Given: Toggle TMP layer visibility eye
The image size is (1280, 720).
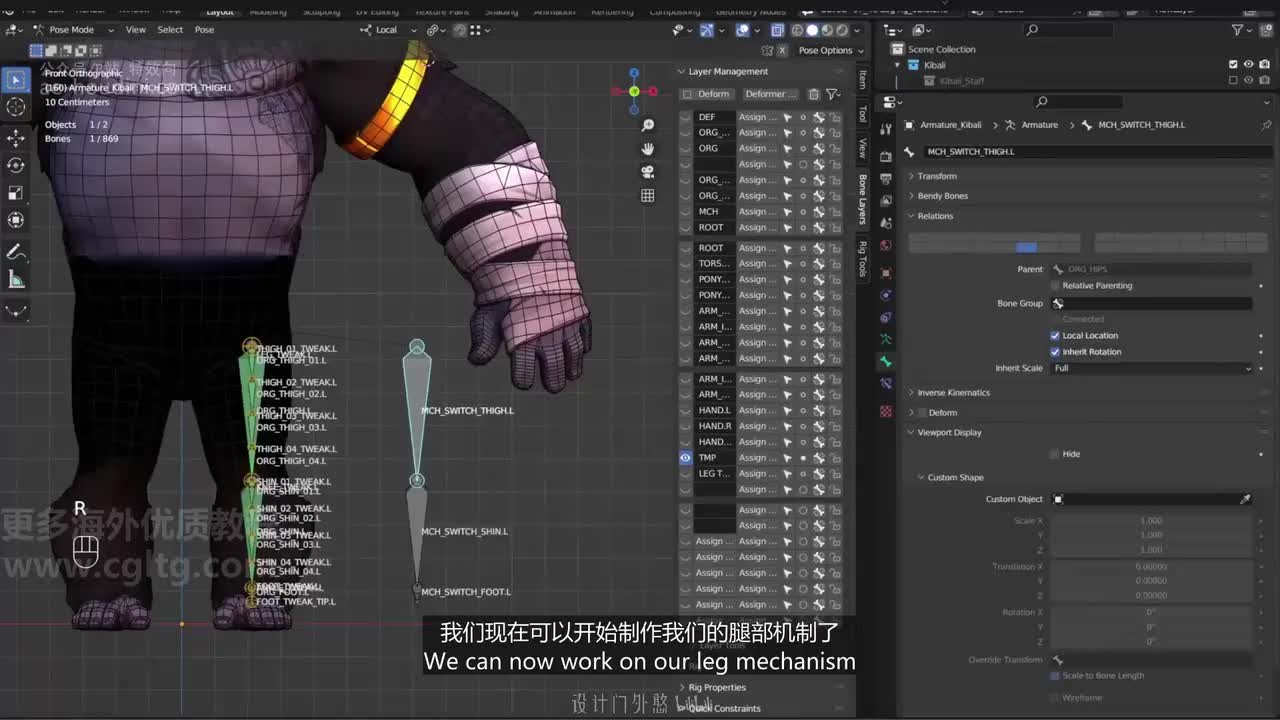Looking at the screenshot, I should 686,458.
